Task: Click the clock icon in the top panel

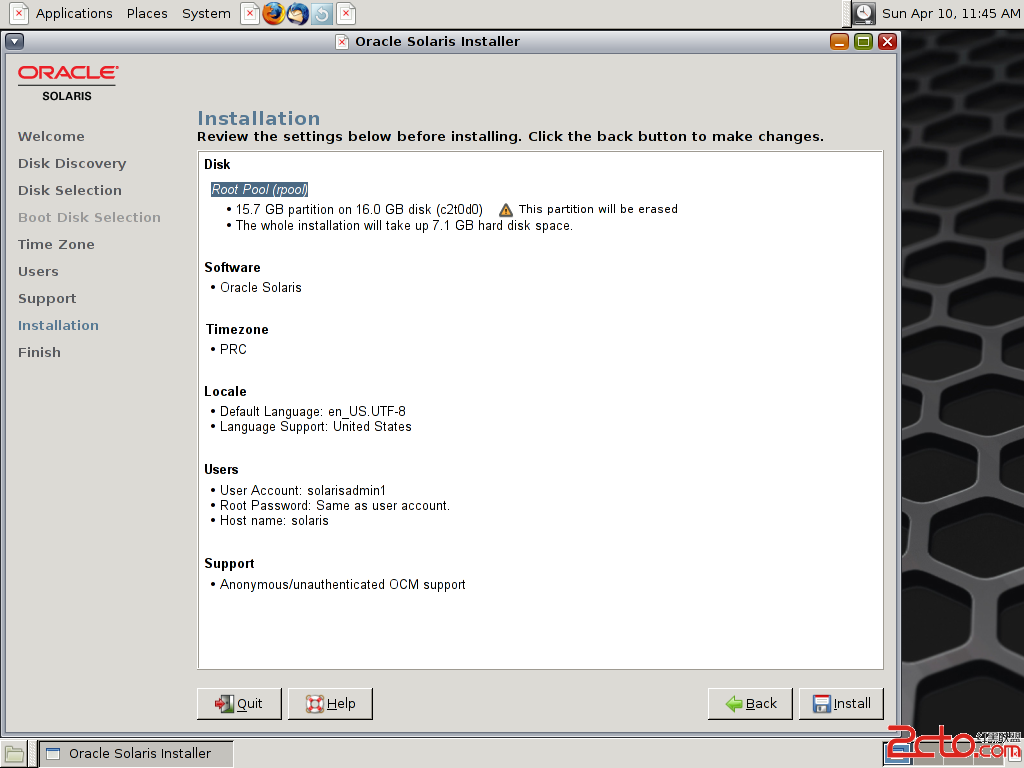Action: tap(863, 13)
